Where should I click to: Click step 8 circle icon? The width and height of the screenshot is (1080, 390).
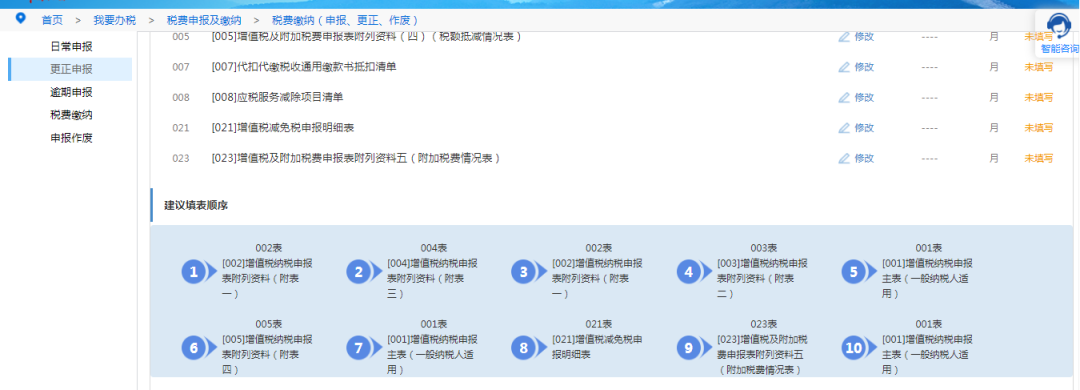[x=523, y=348]
